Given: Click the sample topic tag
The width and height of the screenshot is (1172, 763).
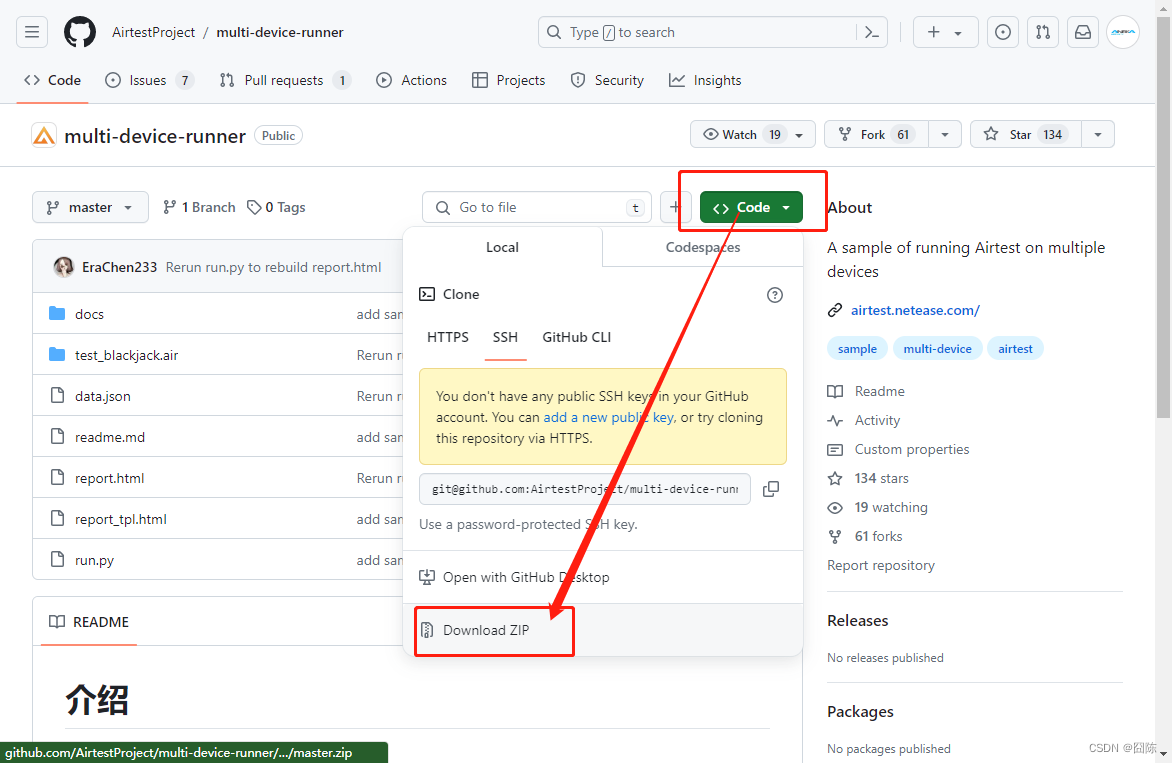Looking at the screenshot, I should (x=857, y=349).
